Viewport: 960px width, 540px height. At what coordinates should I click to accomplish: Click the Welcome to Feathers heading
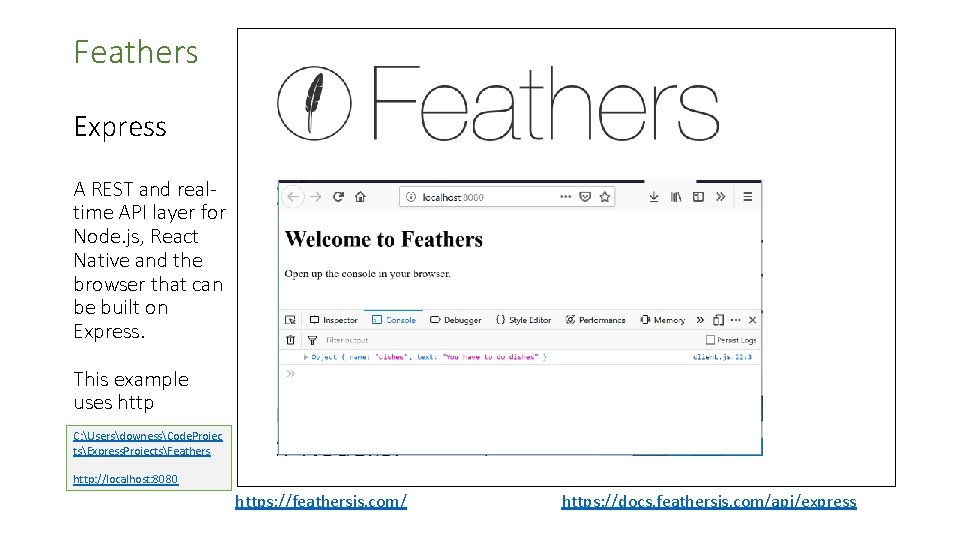click(x=384, y=239)
